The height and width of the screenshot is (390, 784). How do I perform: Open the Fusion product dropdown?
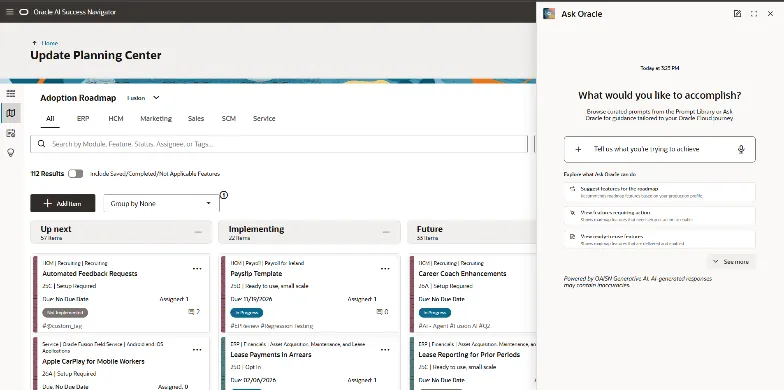tap(143, 98)
